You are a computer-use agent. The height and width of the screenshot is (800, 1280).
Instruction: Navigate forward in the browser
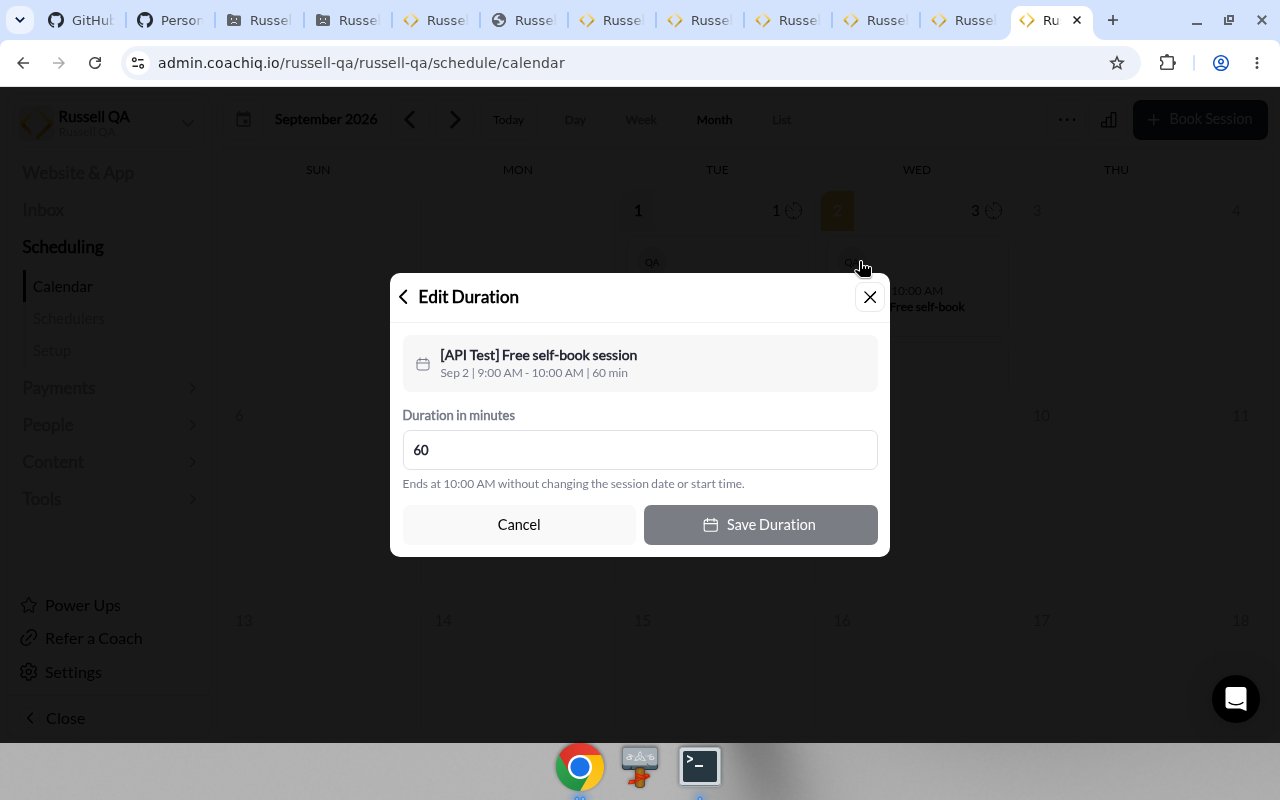point(59,63)
